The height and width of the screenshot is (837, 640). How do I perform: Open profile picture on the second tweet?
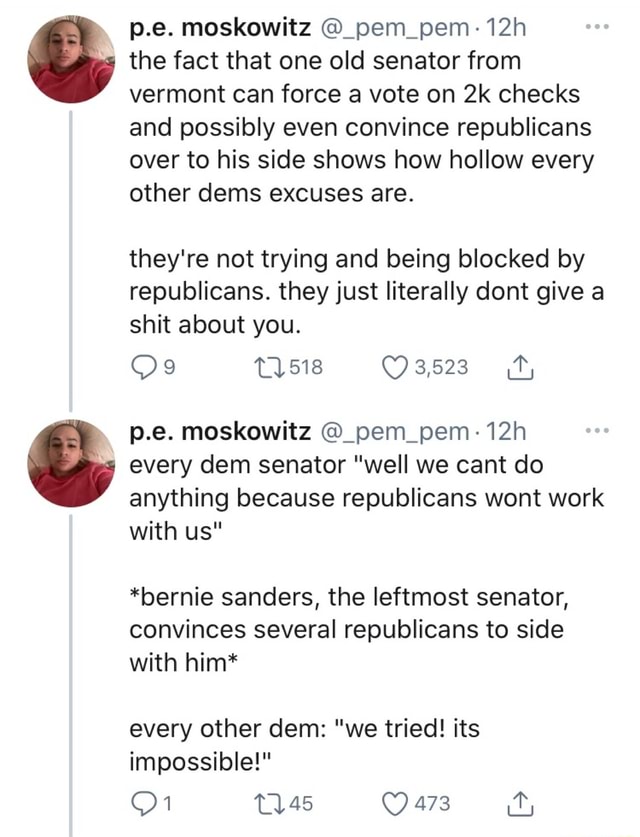pos(71,463)
